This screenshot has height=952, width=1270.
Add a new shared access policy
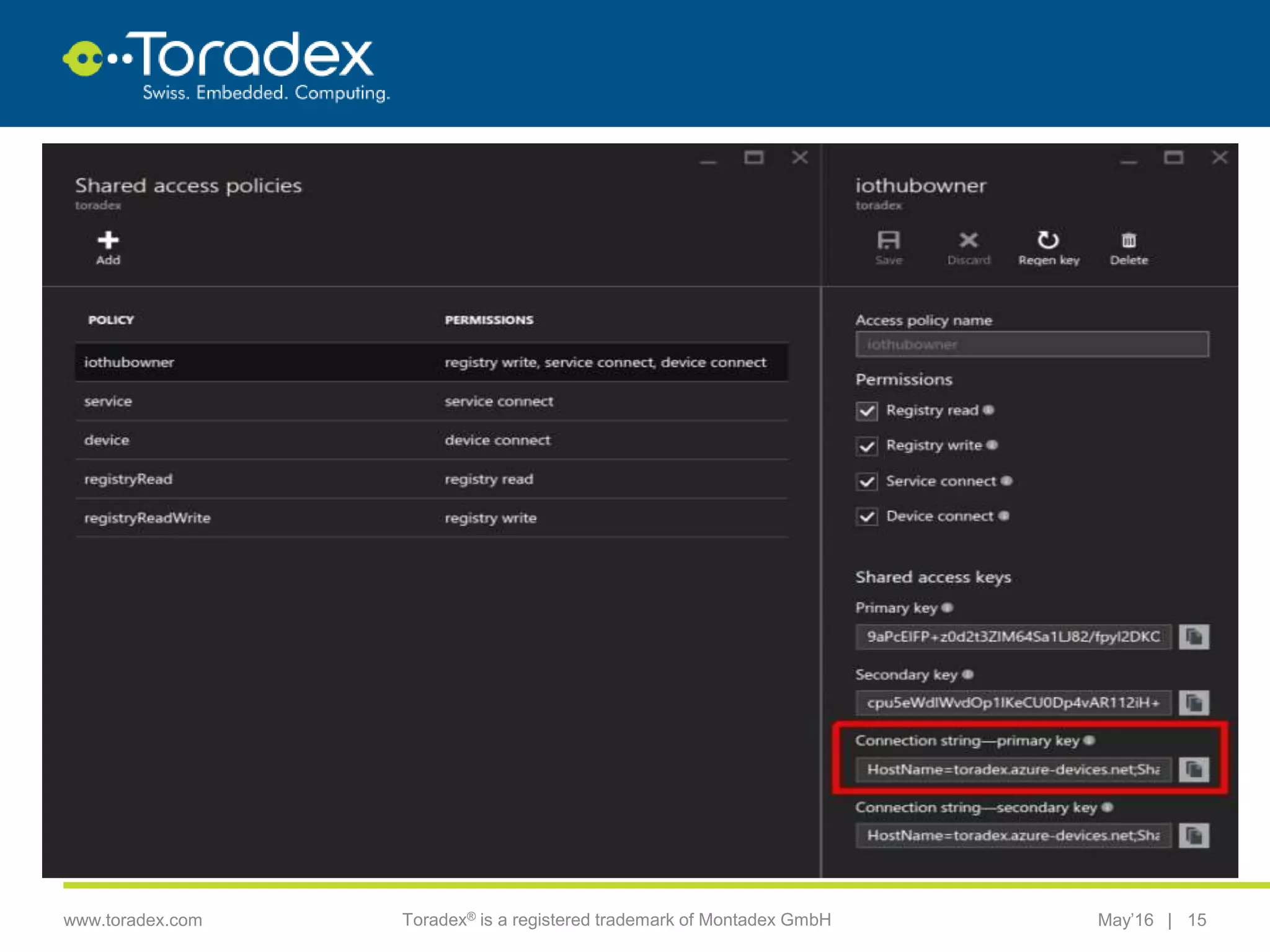tap(108, 248)
